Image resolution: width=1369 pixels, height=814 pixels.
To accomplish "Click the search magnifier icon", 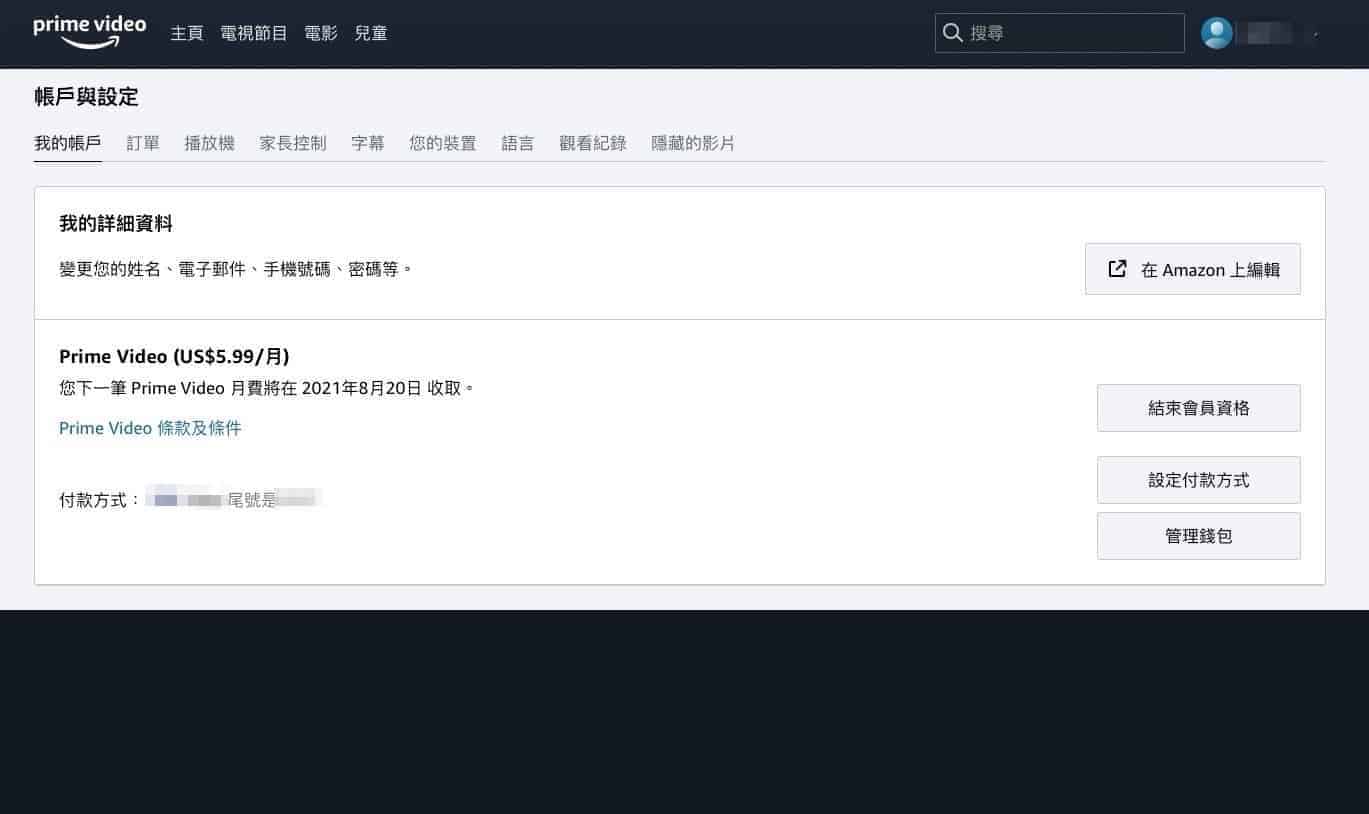I will pyautogui.click(x=953, y=32).
